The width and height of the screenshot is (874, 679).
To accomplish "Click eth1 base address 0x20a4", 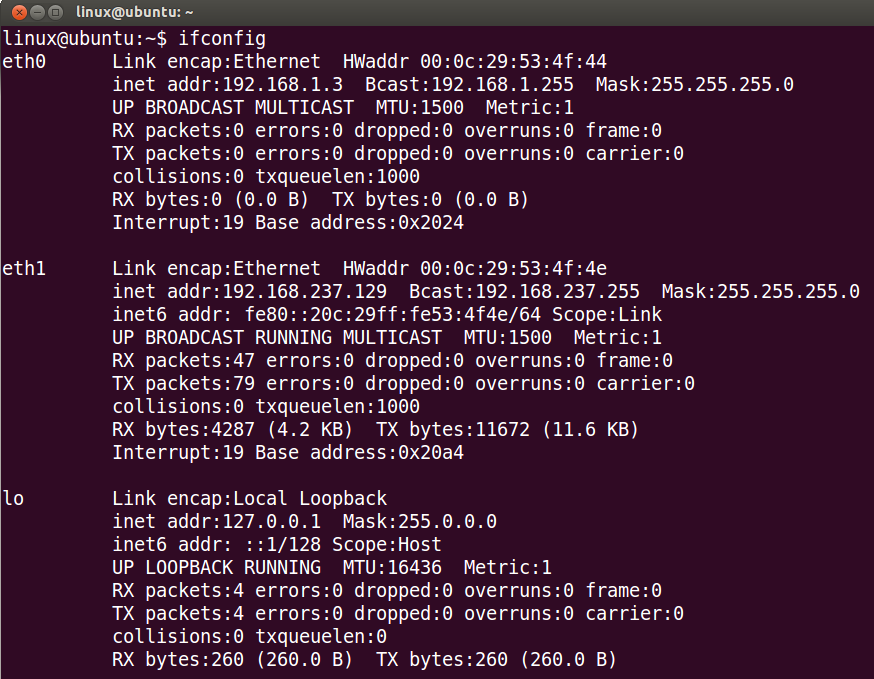I will (431, 453).
